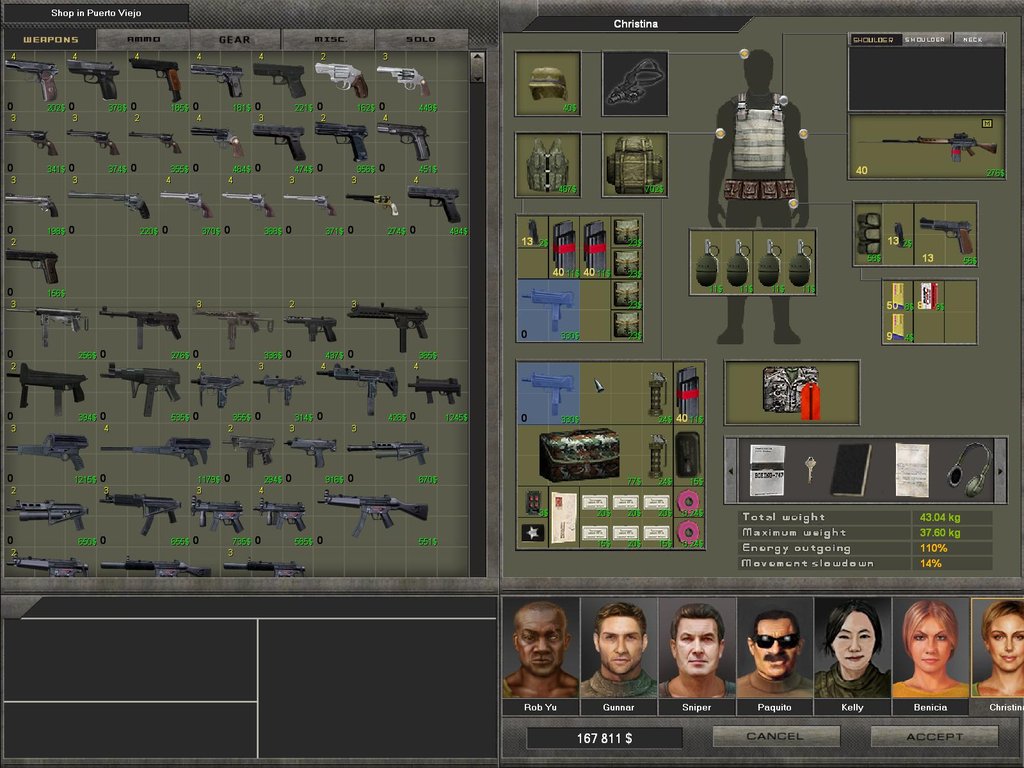The width and height of the screenshot is (1024, 768).
Task: Click the quest items strip left arrow
Action: coord(731,470)
